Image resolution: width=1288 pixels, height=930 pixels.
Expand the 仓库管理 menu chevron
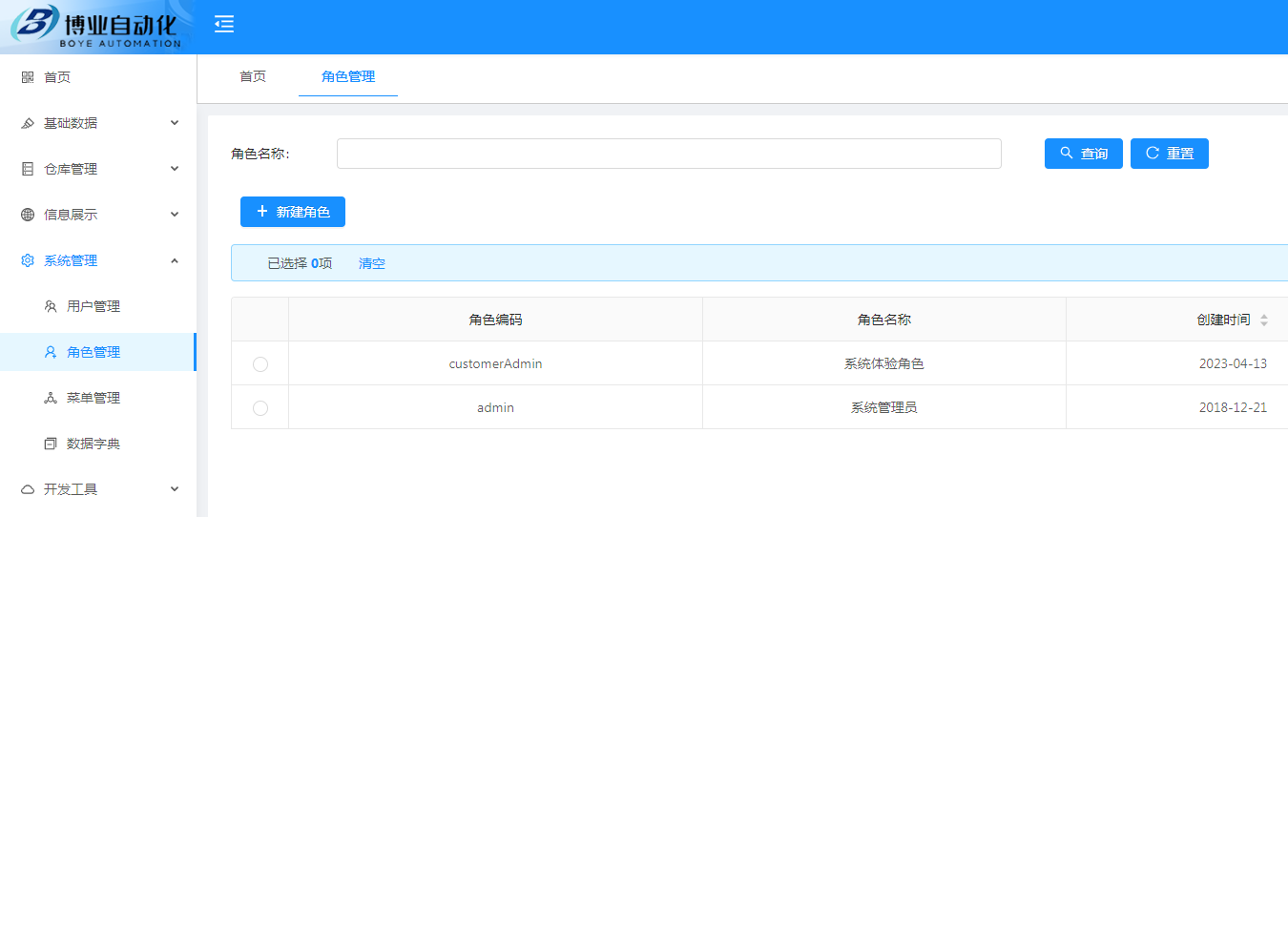click(175, 168)
